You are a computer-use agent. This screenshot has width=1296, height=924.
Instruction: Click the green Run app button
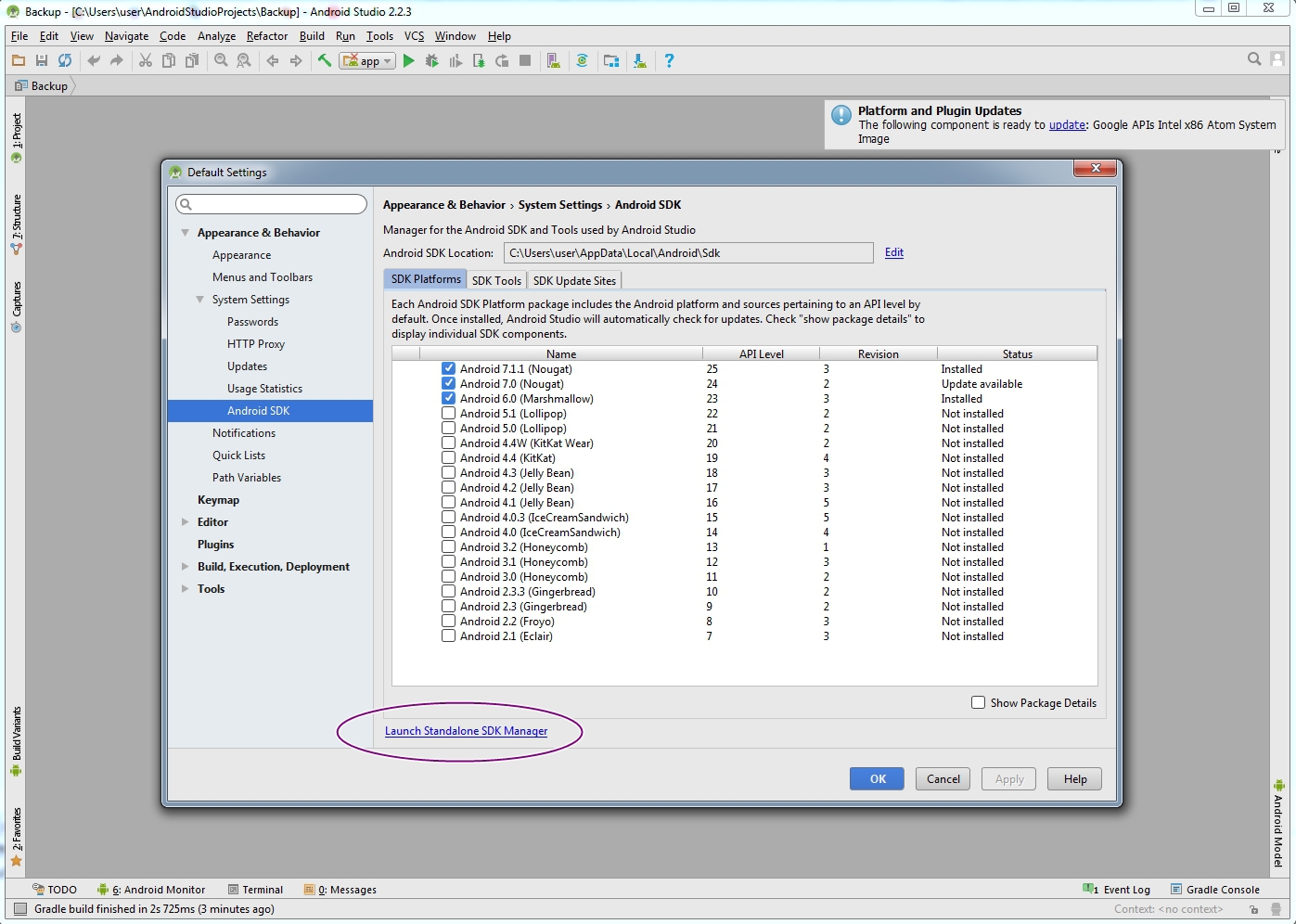(408, 61)
